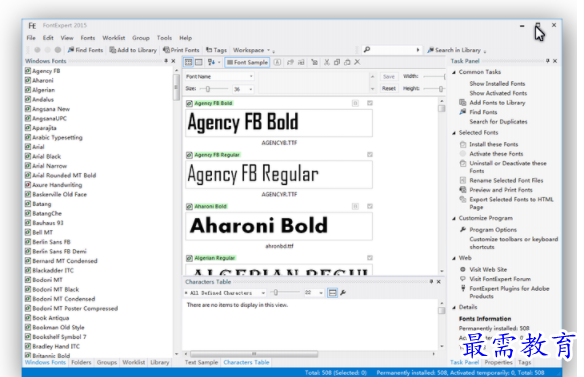Pin the Task Panel
584x377 pixels.
coord(548,61)
